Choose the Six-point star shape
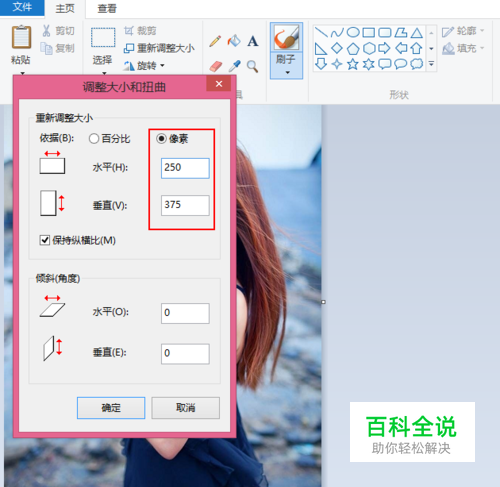This screenshot has width=500, height=487. (x=369, y=64)
